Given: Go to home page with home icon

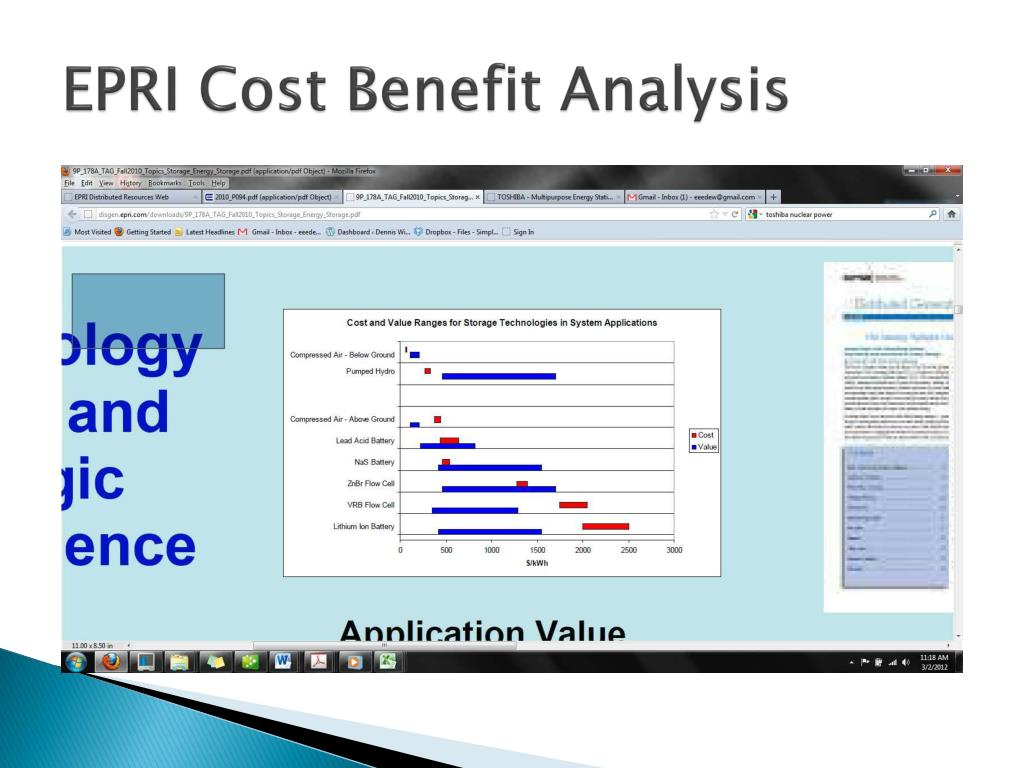Looking at the screenshot, I should pos(952,214).
